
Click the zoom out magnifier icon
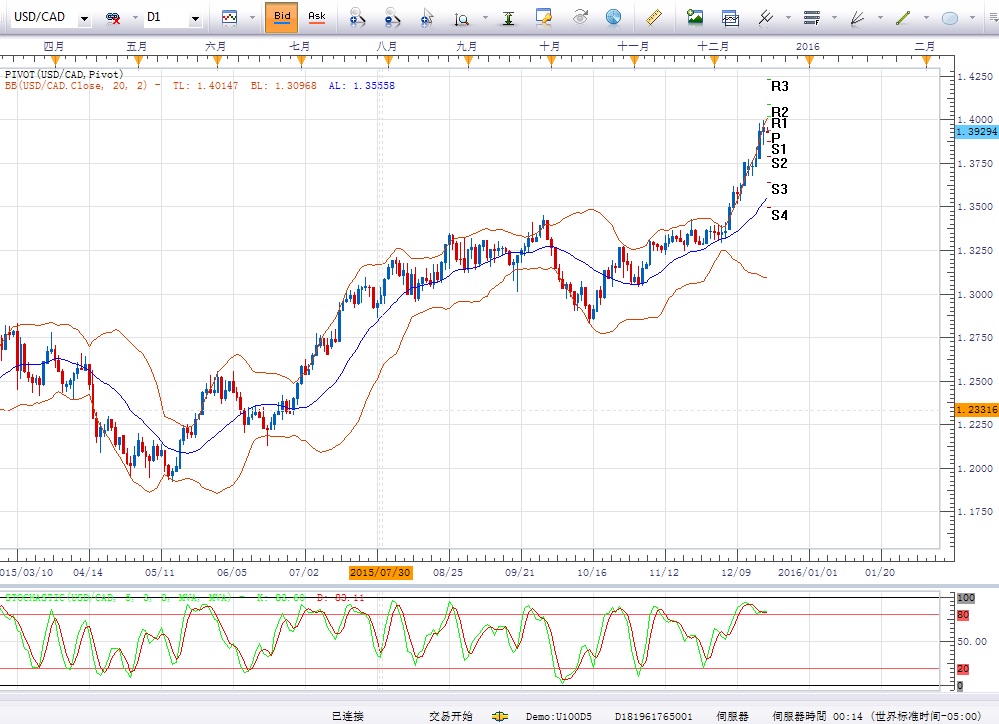(391, 17)
